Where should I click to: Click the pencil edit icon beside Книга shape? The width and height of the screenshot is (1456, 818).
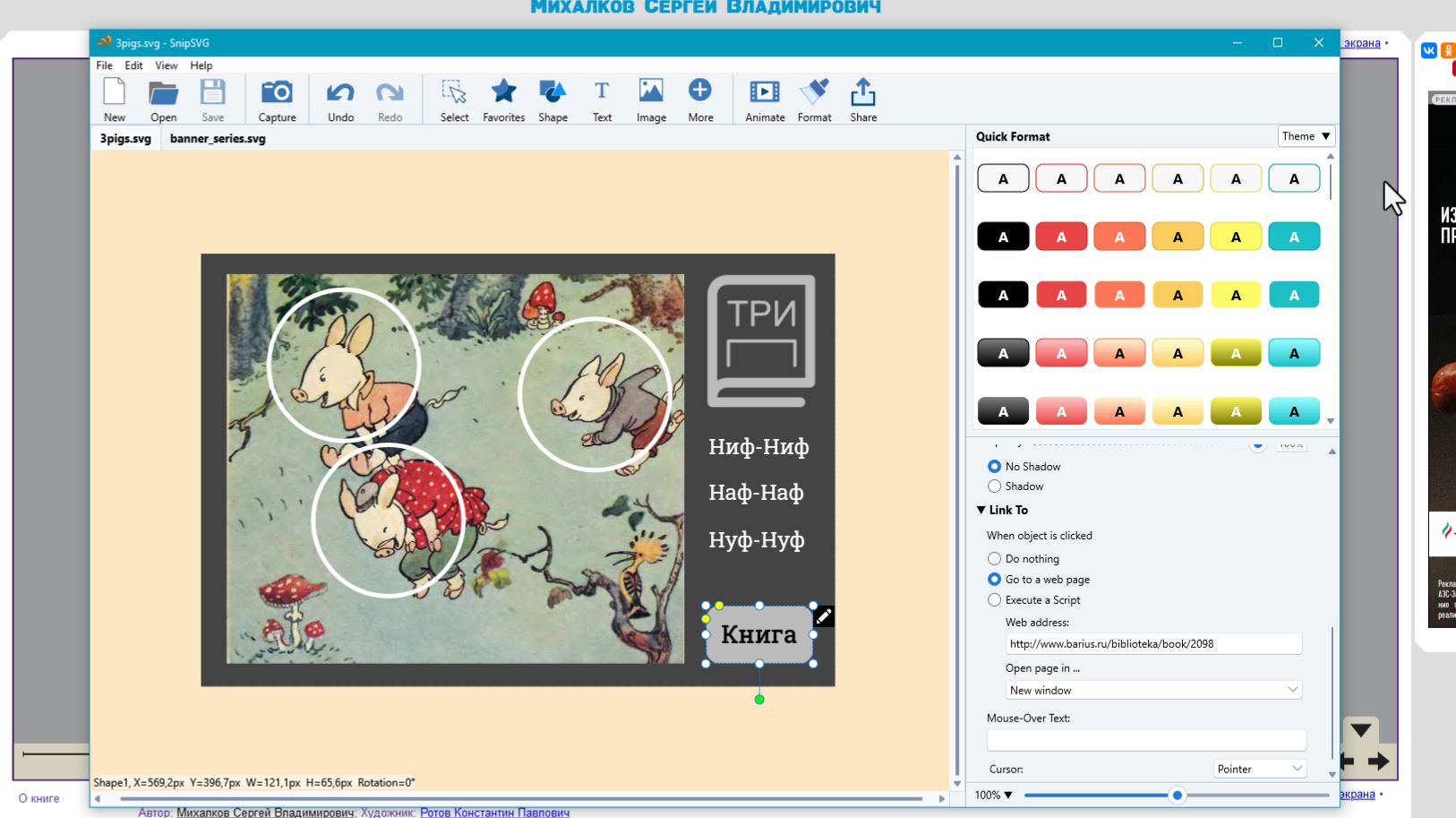[x=824, y=616]
